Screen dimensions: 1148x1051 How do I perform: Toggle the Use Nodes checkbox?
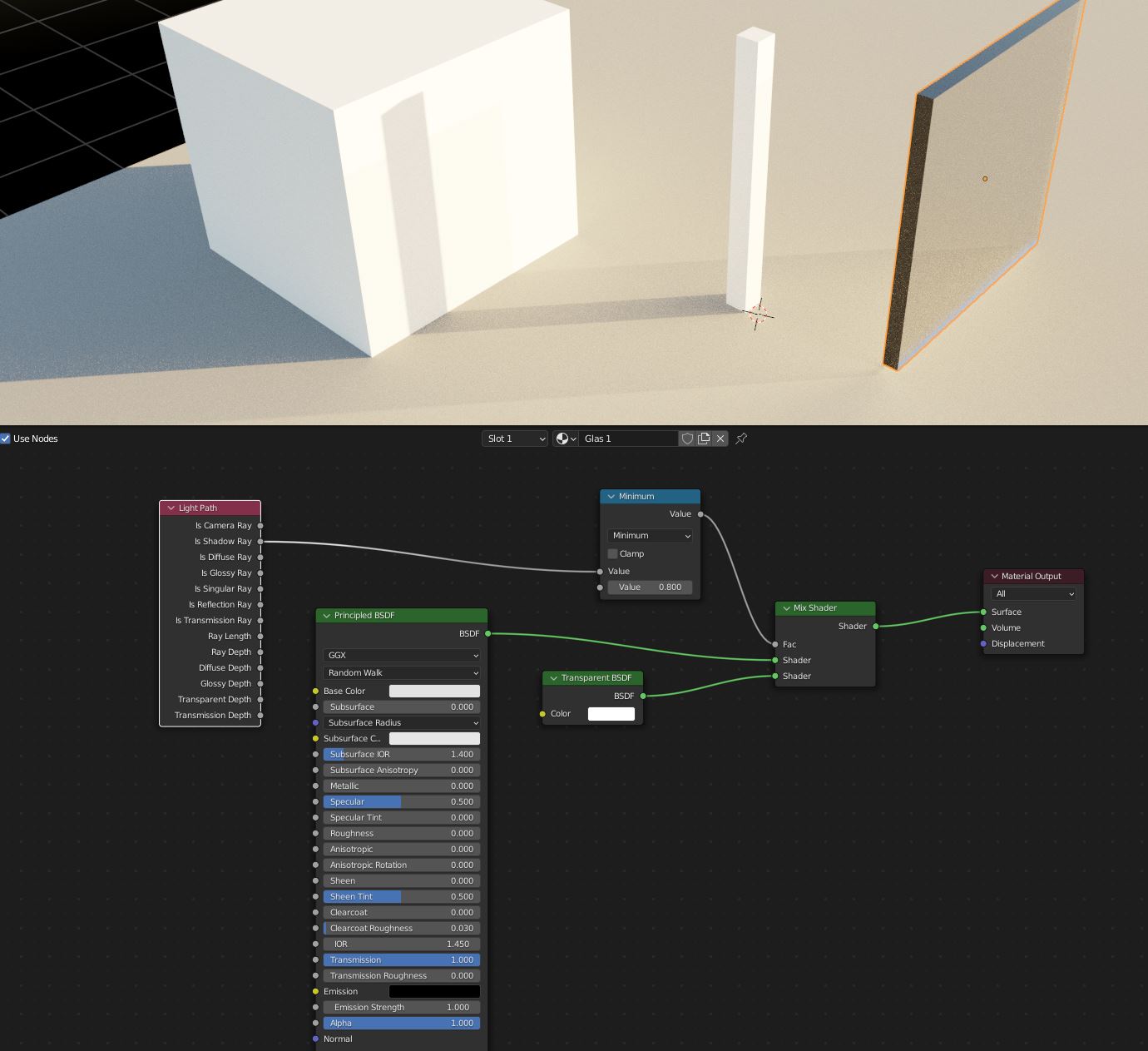coord(6,439)
